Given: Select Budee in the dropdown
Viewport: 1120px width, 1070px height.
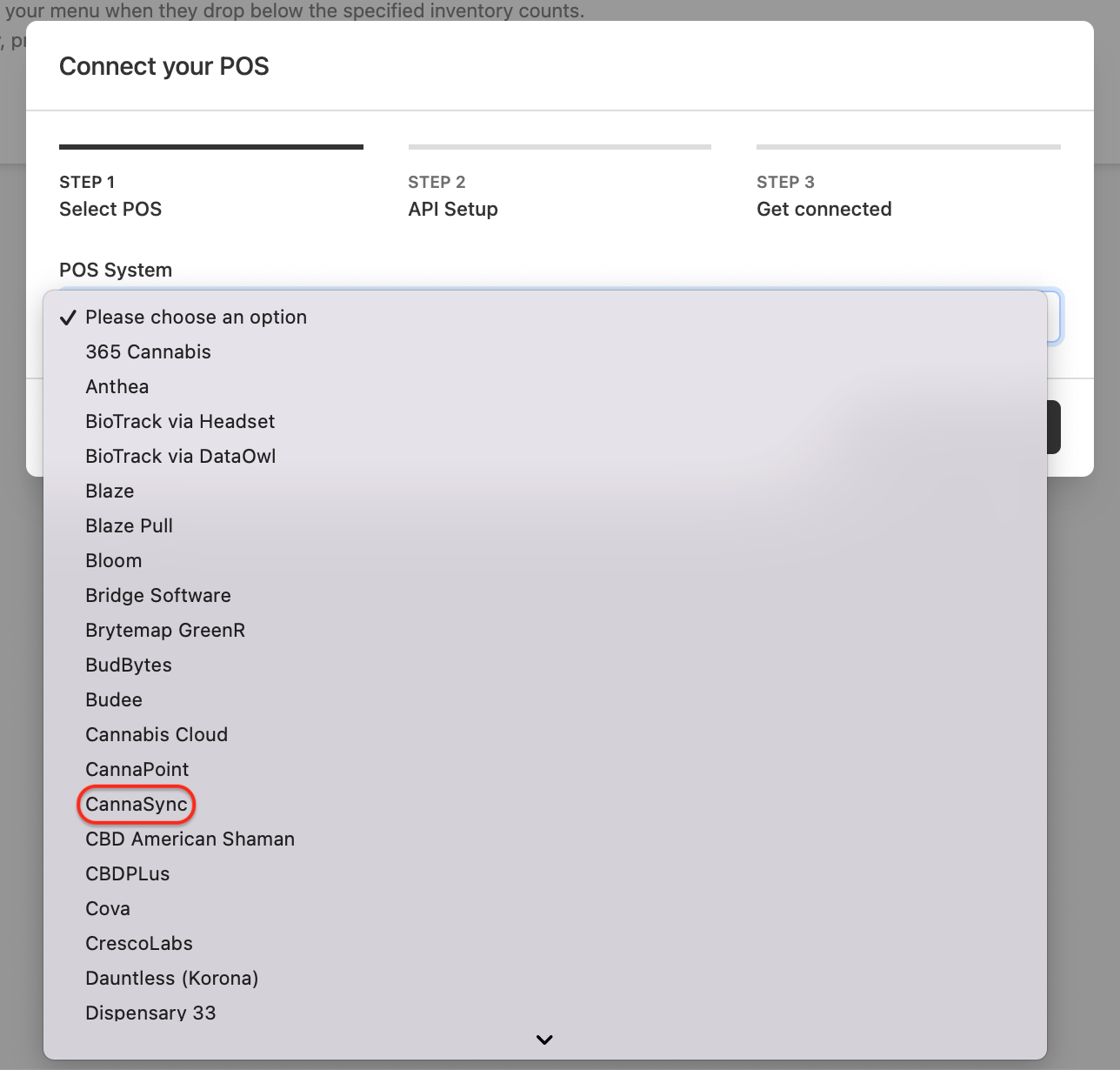Looking at the screenshot, I should click(544, 700).
